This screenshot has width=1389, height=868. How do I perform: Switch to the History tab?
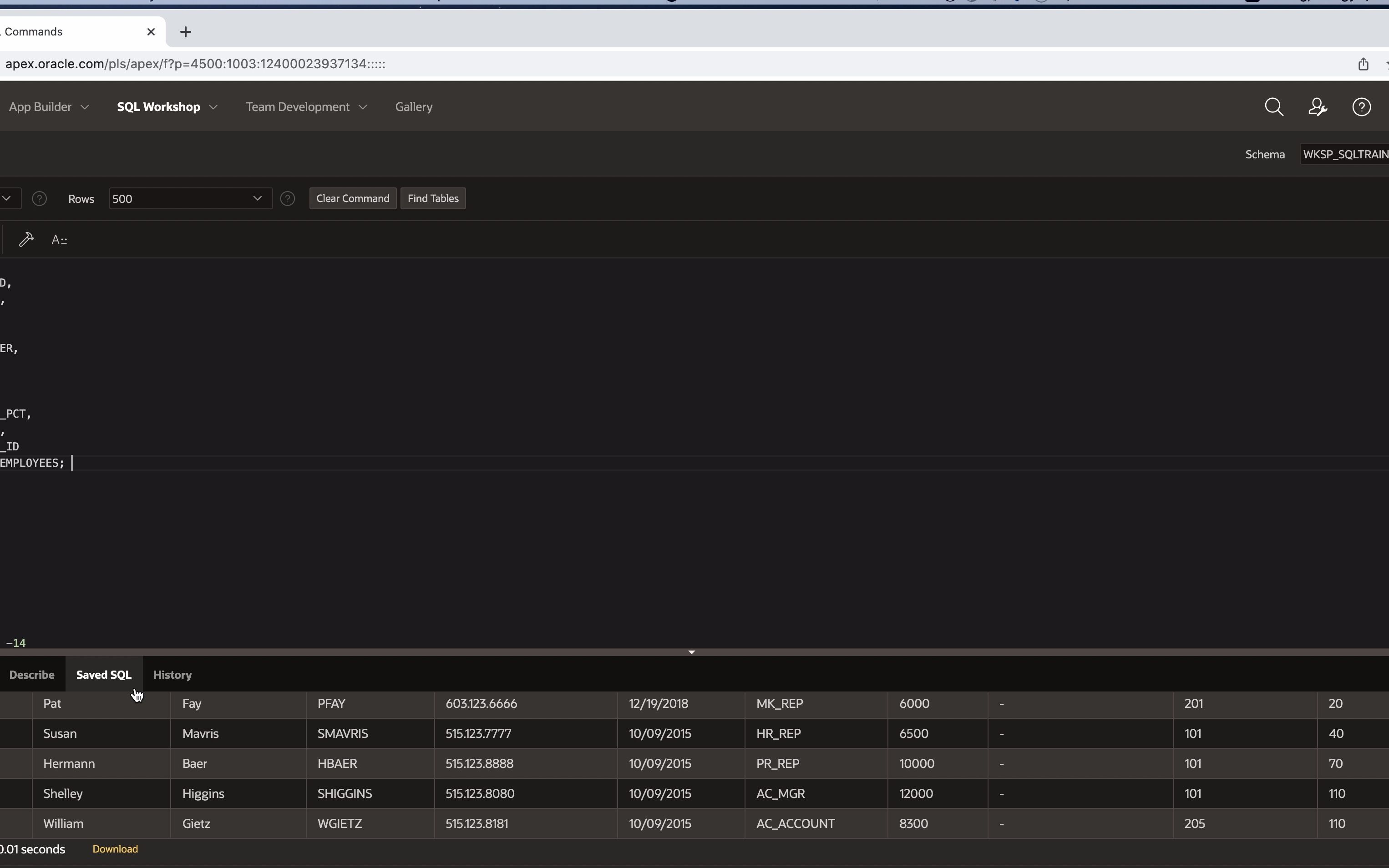172,675
